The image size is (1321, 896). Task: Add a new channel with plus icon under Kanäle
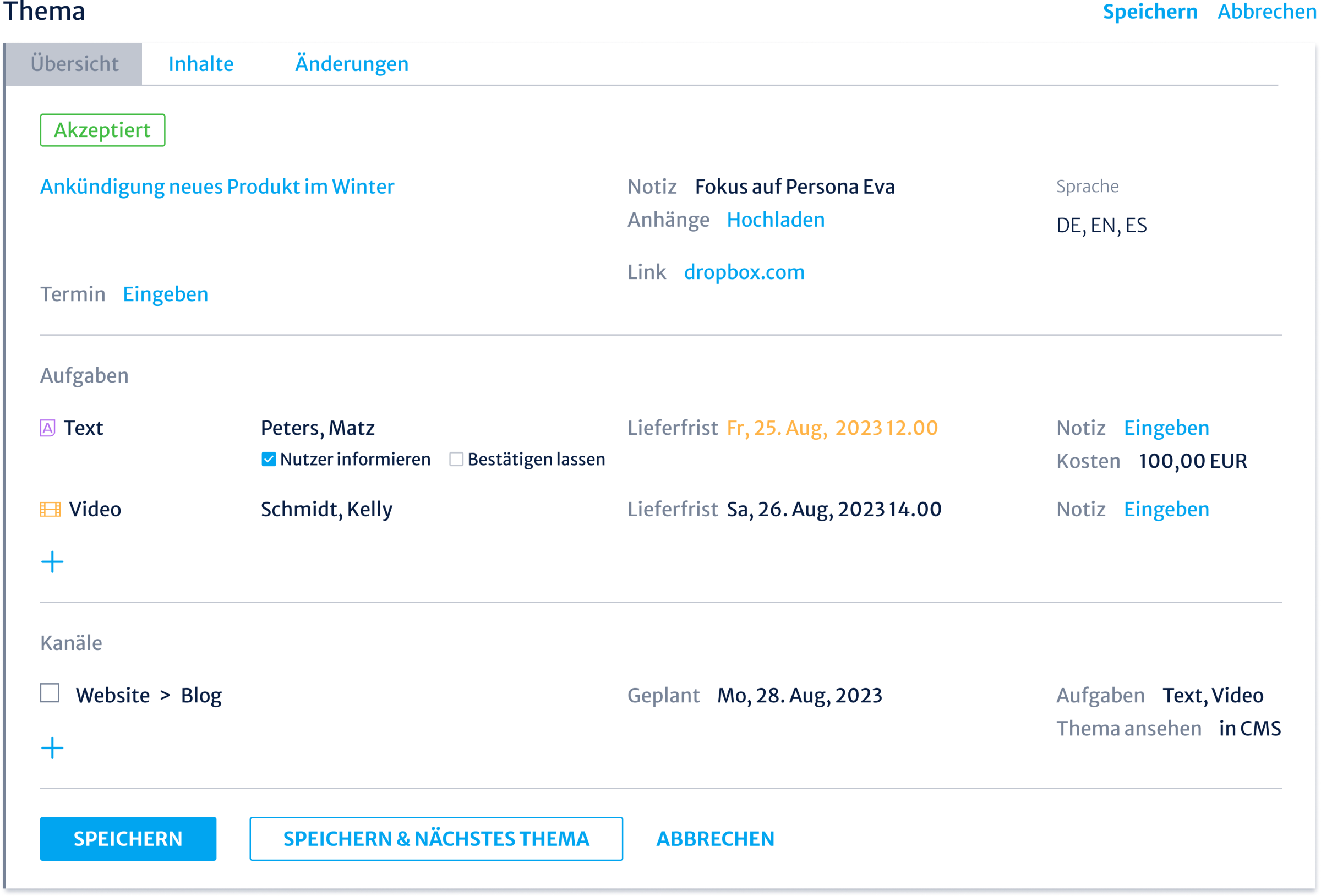(x=52, y=747)
